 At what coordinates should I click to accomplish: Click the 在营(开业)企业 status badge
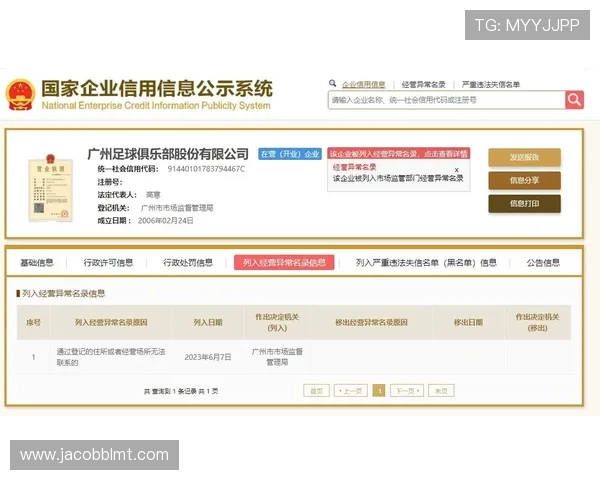[x=290, y=154]
